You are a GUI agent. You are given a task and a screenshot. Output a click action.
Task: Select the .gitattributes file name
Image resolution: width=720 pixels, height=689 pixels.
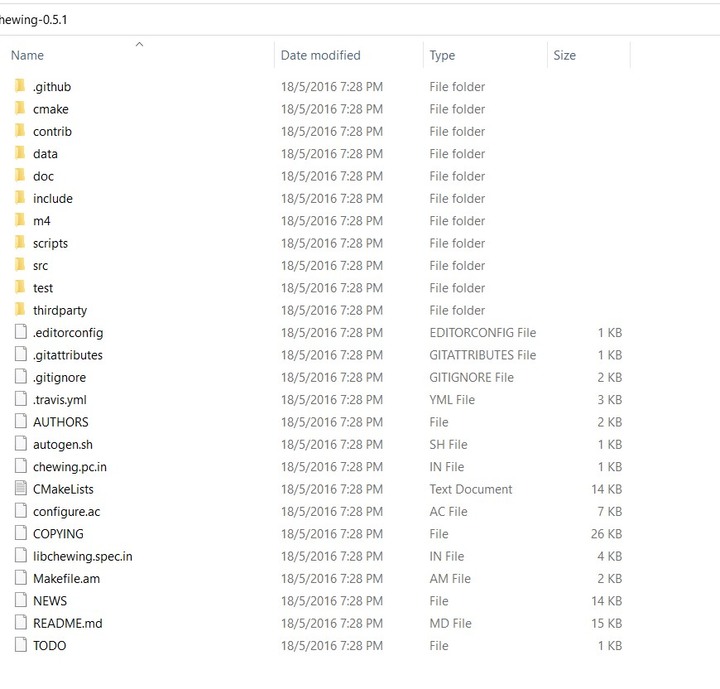click(x=68, y=355)
